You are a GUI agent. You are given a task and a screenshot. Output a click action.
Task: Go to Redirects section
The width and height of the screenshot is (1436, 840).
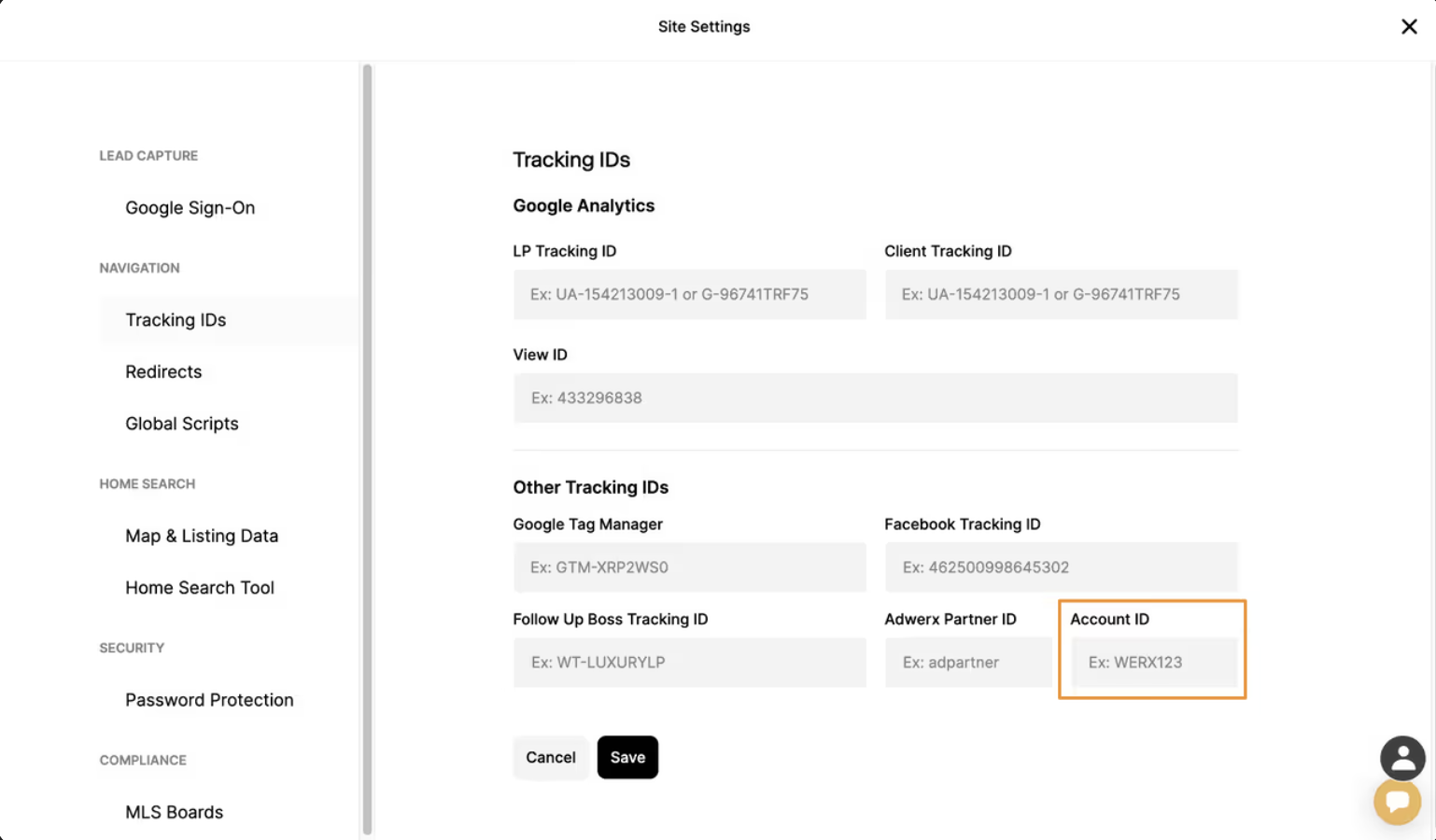[x=163, y=371]
